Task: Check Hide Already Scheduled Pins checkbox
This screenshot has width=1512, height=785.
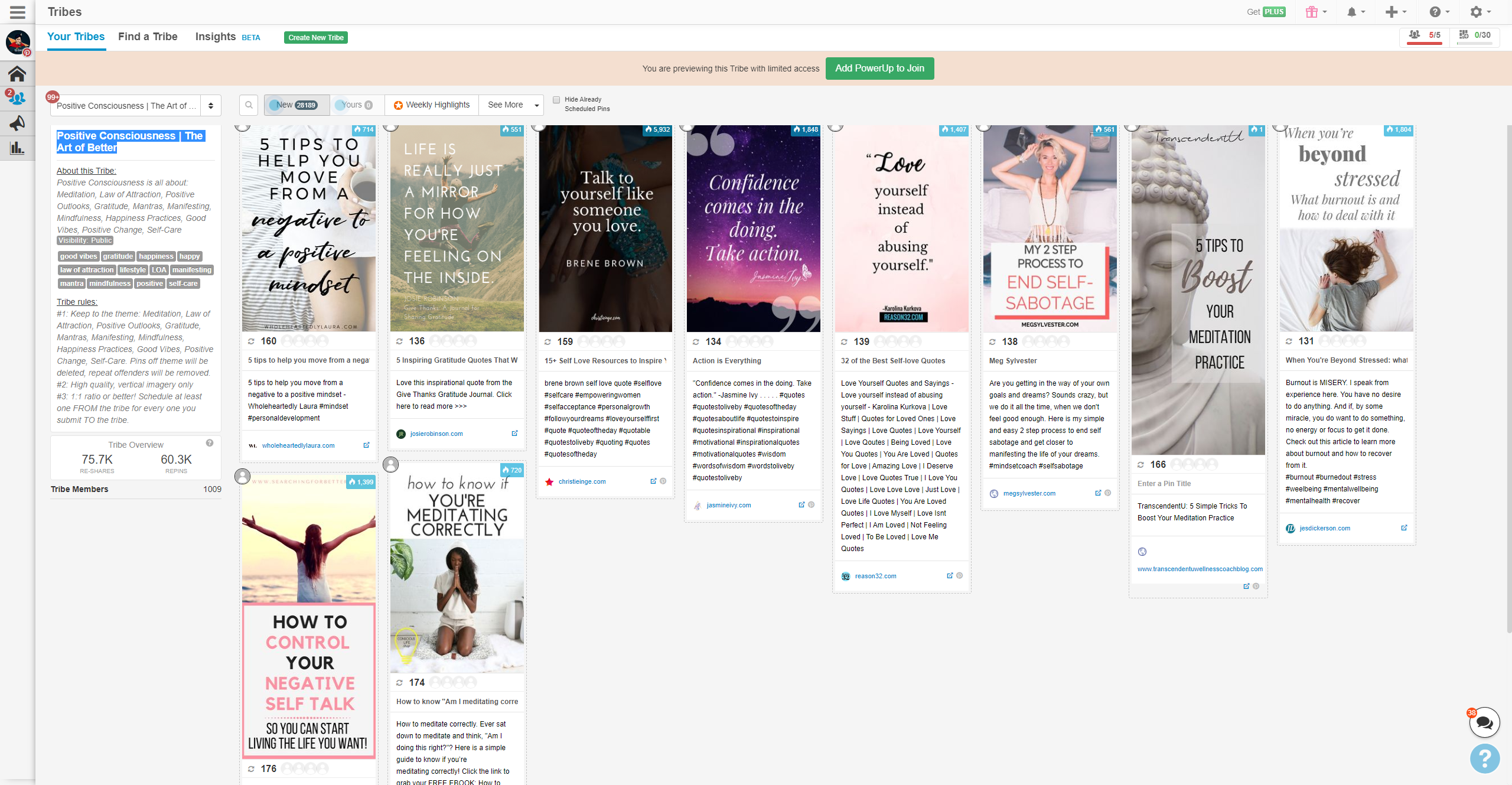Action: pos(556,100)
